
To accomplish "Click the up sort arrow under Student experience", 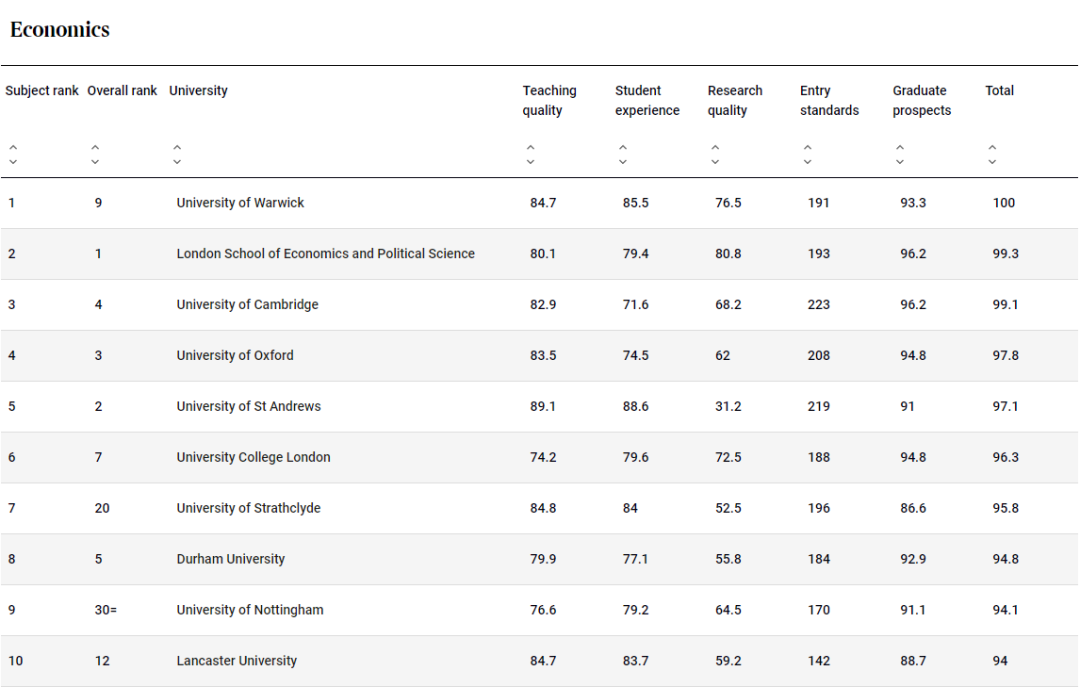I will [x=623, y=148].
